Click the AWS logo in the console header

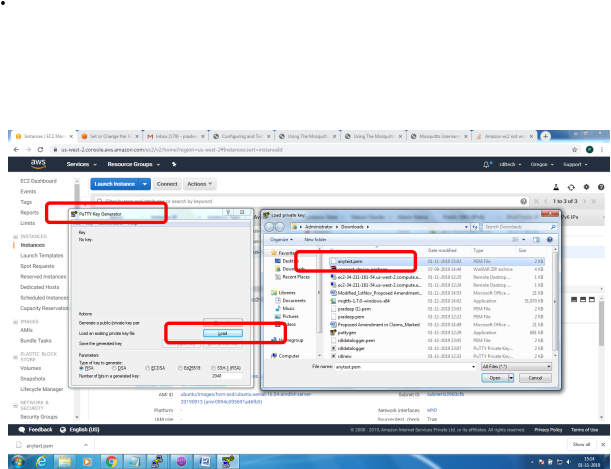[x=37, y=163]
